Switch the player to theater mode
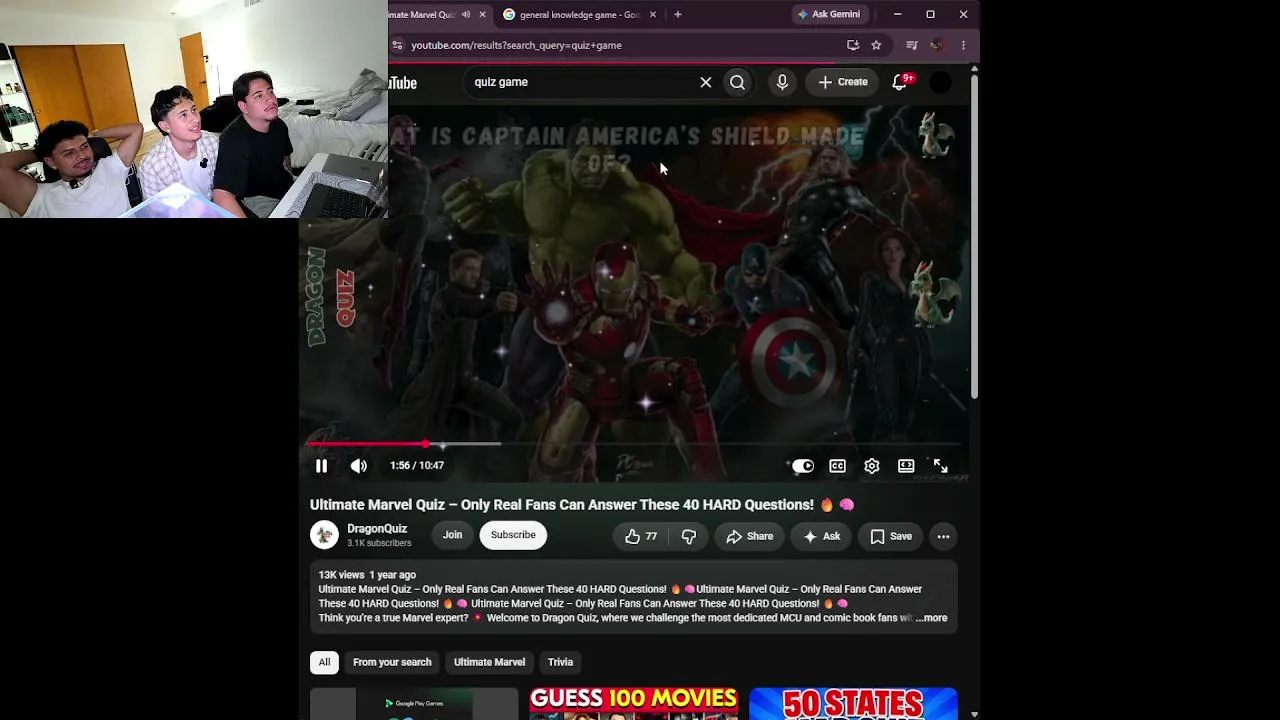 pos(906,466)
